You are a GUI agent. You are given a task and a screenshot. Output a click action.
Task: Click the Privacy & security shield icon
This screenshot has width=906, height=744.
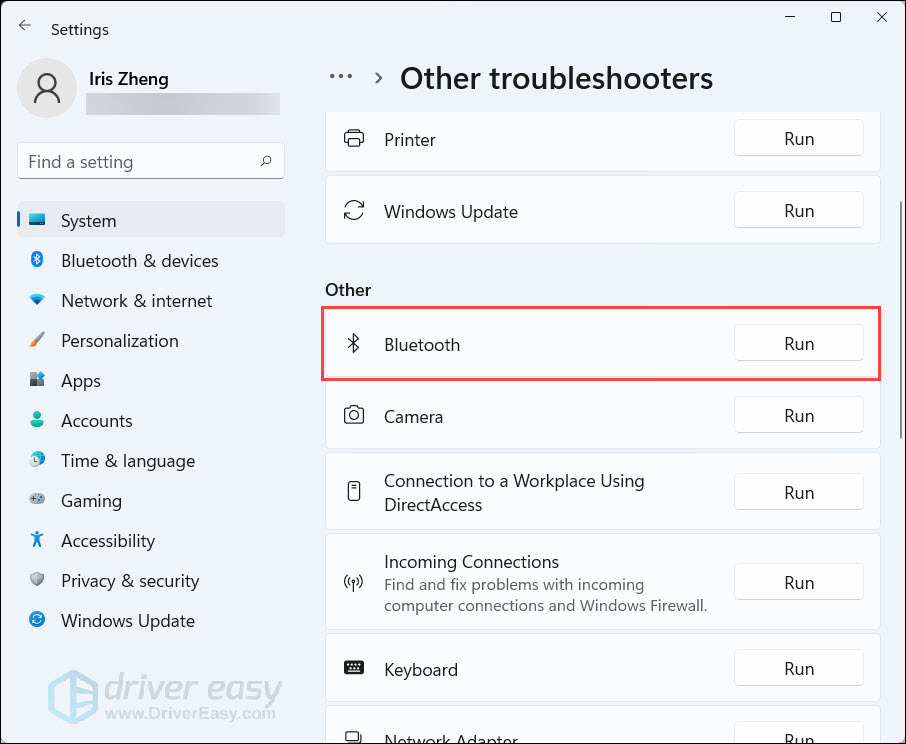tap(37, 580)
